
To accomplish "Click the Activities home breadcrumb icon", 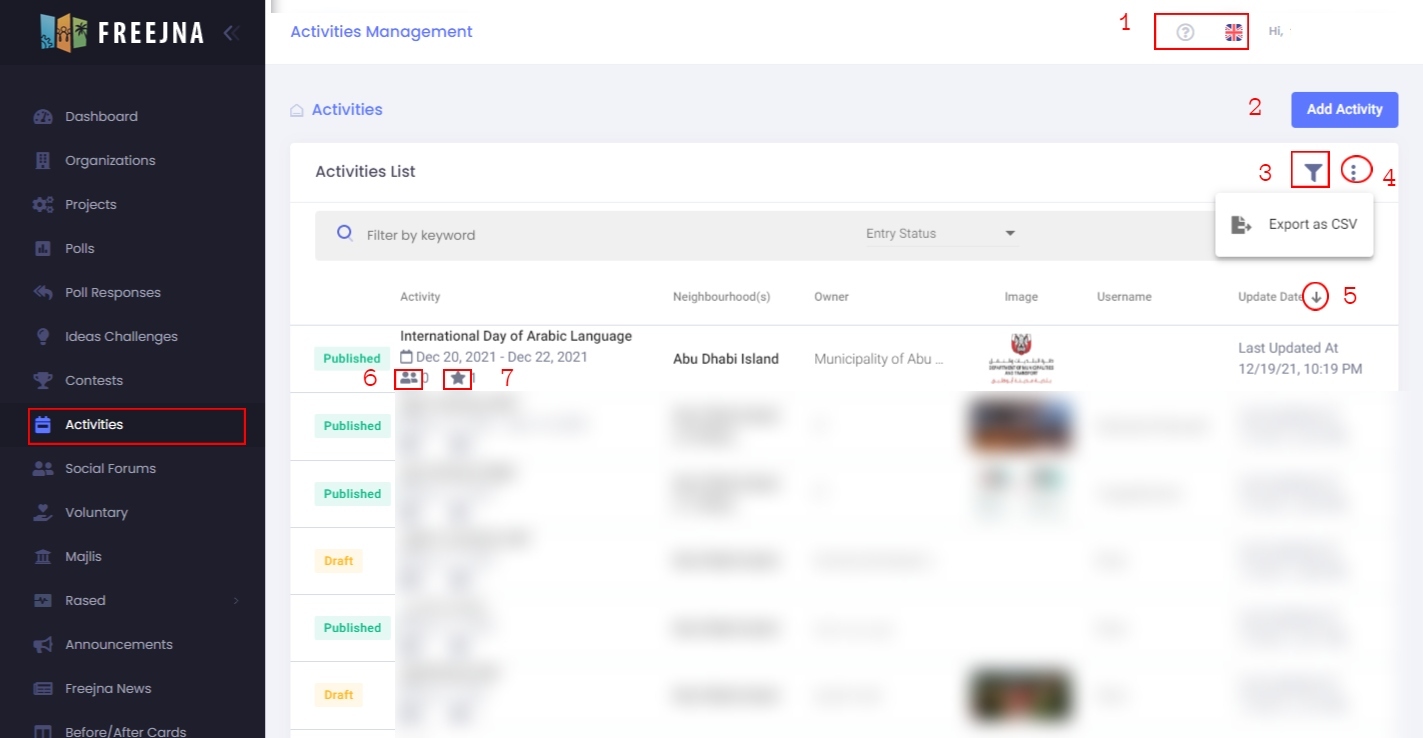I will [297, 110].
